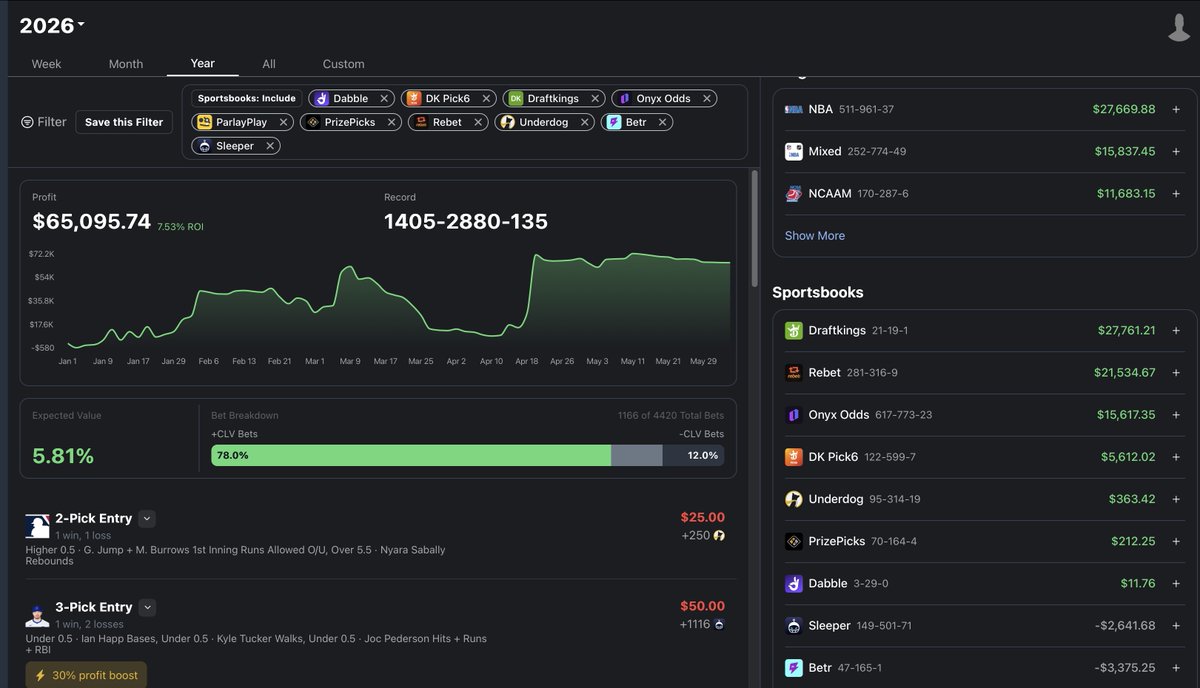Click the MLB logo on 2-Pick Entry
1200x688 pixels.
pyautogui.click(x=38, y=526)
